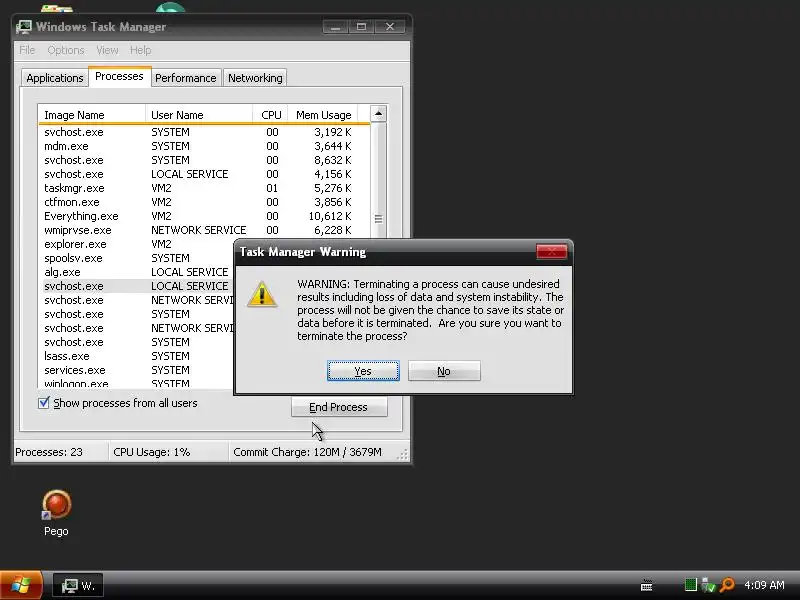This screenshot has width=800, height=600.
Task: Click the Processes: 23 status bar entry
Action: coord(49,452)
